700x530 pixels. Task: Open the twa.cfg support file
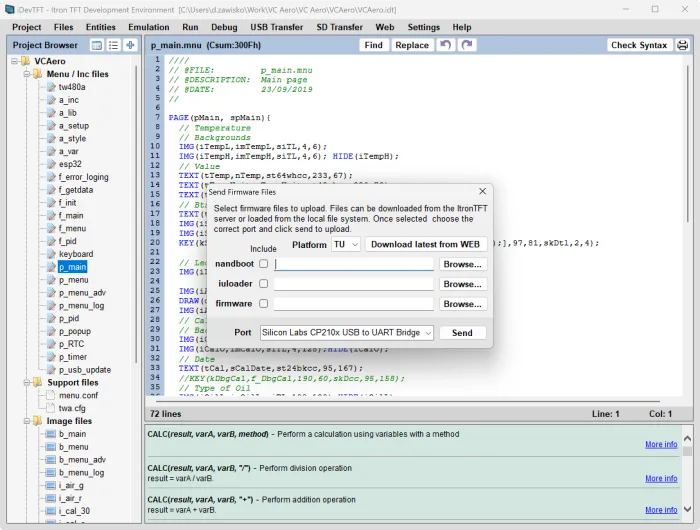[x=72, y=409]
